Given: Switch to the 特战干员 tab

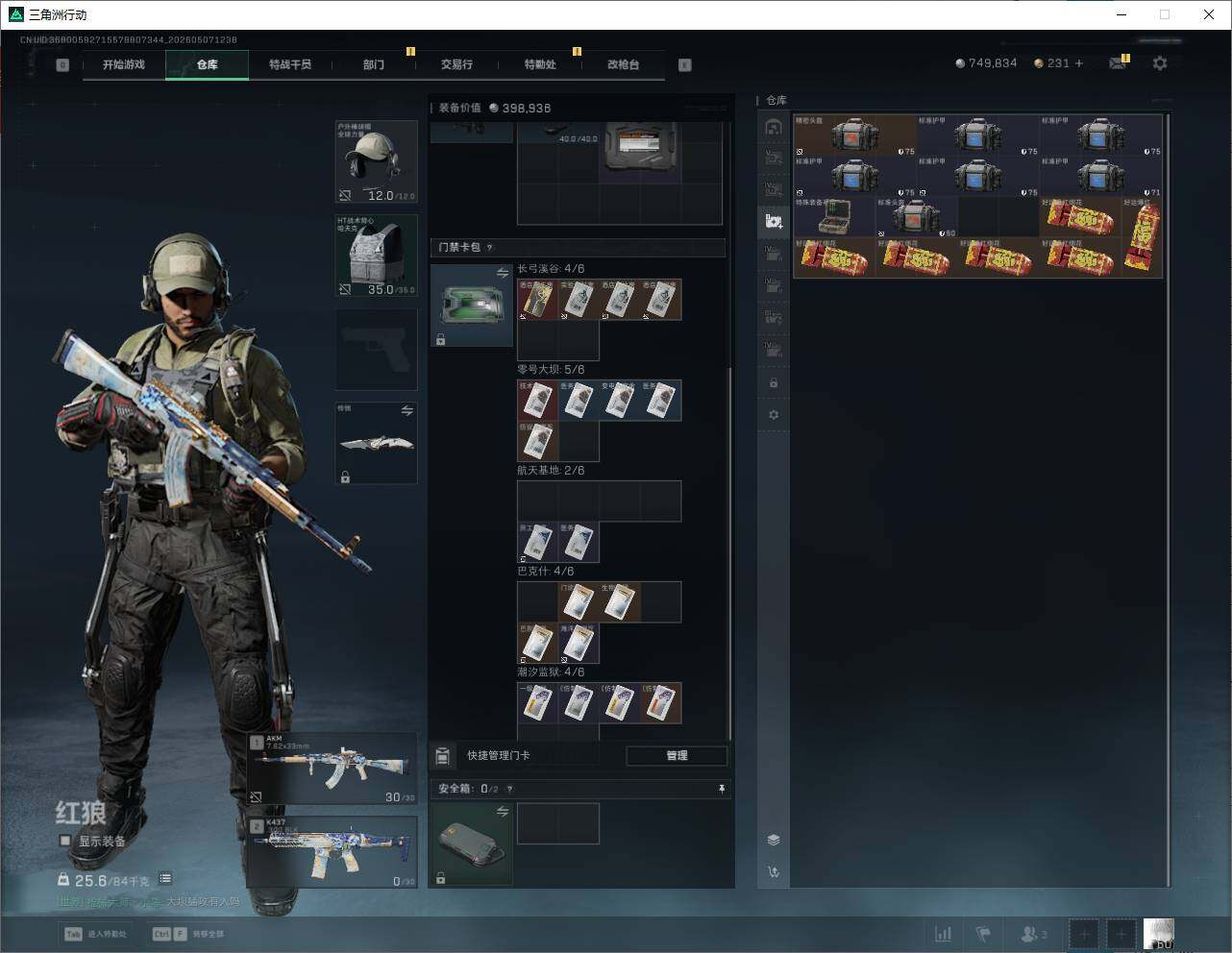Looking at the screenshot, I should (290, 64).
